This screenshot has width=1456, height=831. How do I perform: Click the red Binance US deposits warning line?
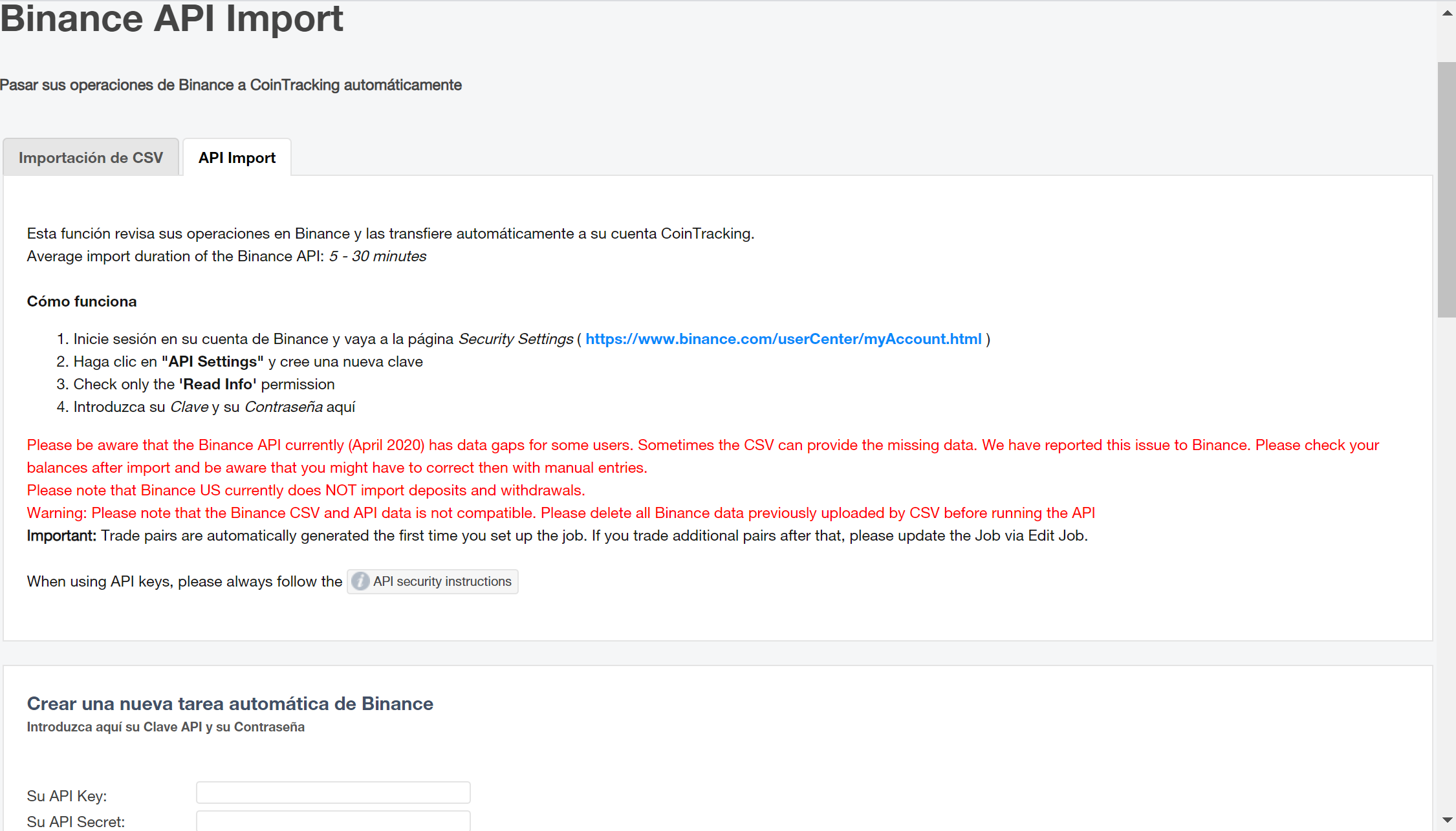(306, 490)
